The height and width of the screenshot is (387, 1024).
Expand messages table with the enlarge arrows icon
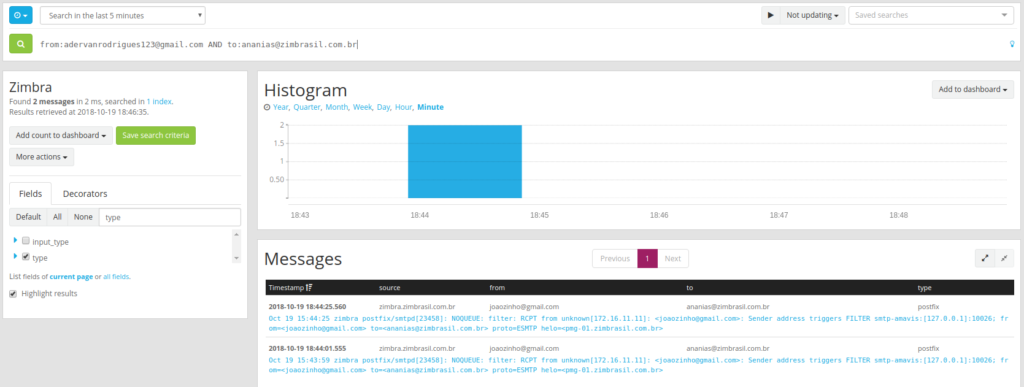pyautogui.click(x=985, y=258)
